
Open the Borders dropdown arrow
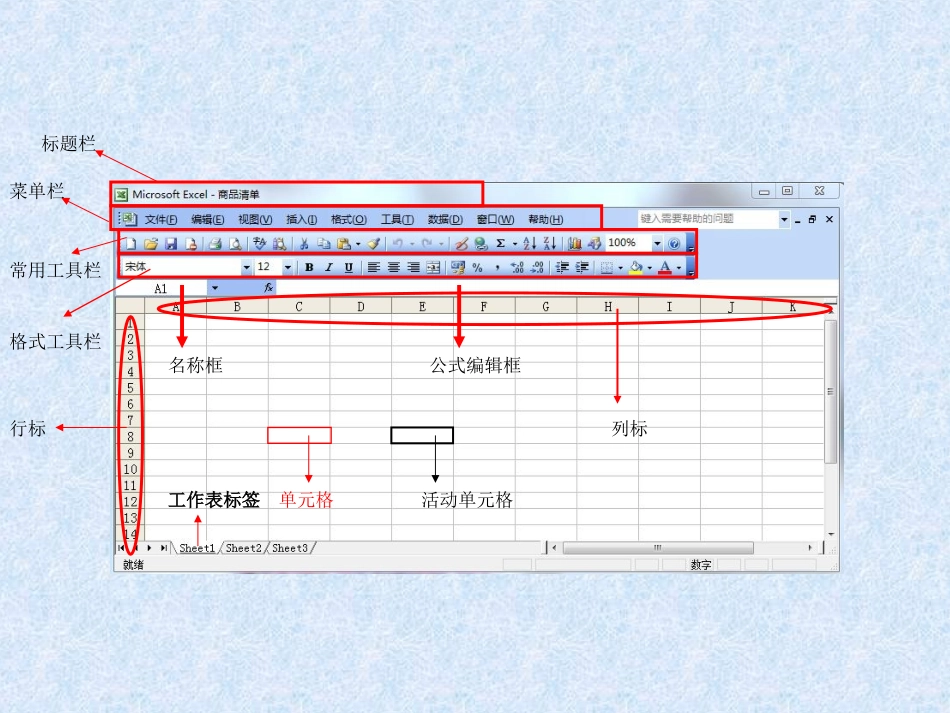(x=620, y=268)
